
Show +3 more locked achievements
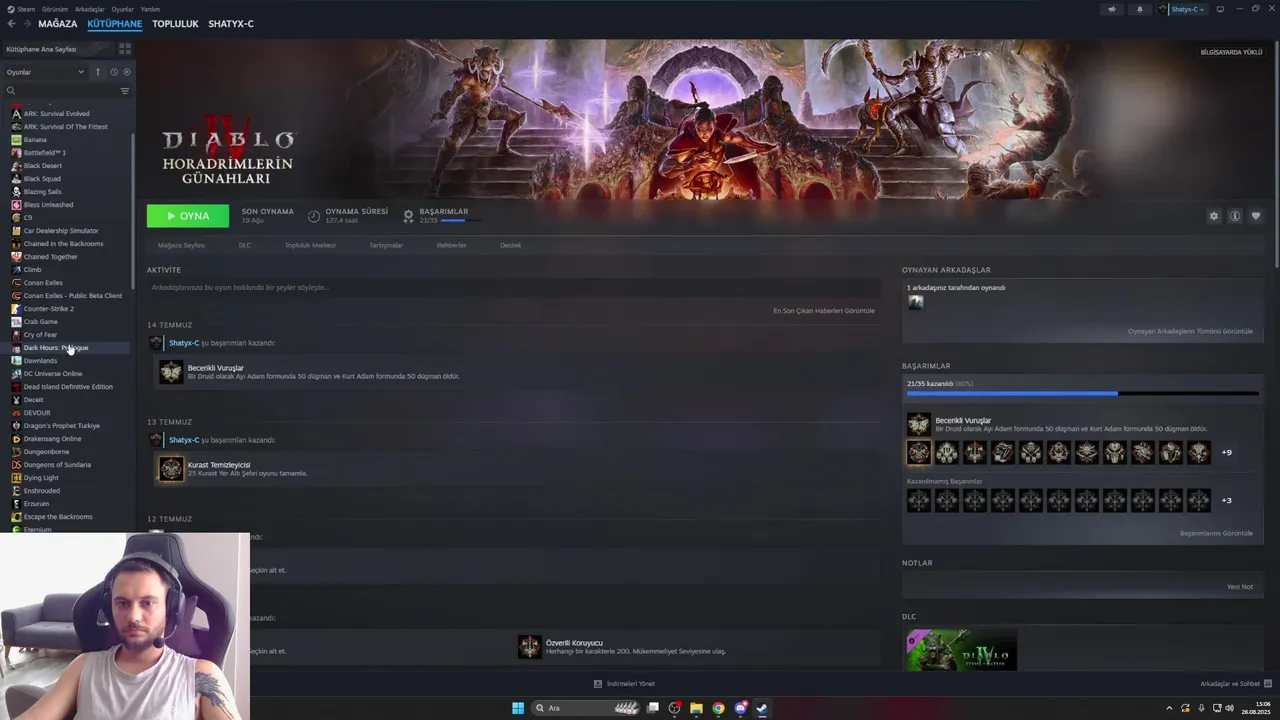pos(1227,500)
